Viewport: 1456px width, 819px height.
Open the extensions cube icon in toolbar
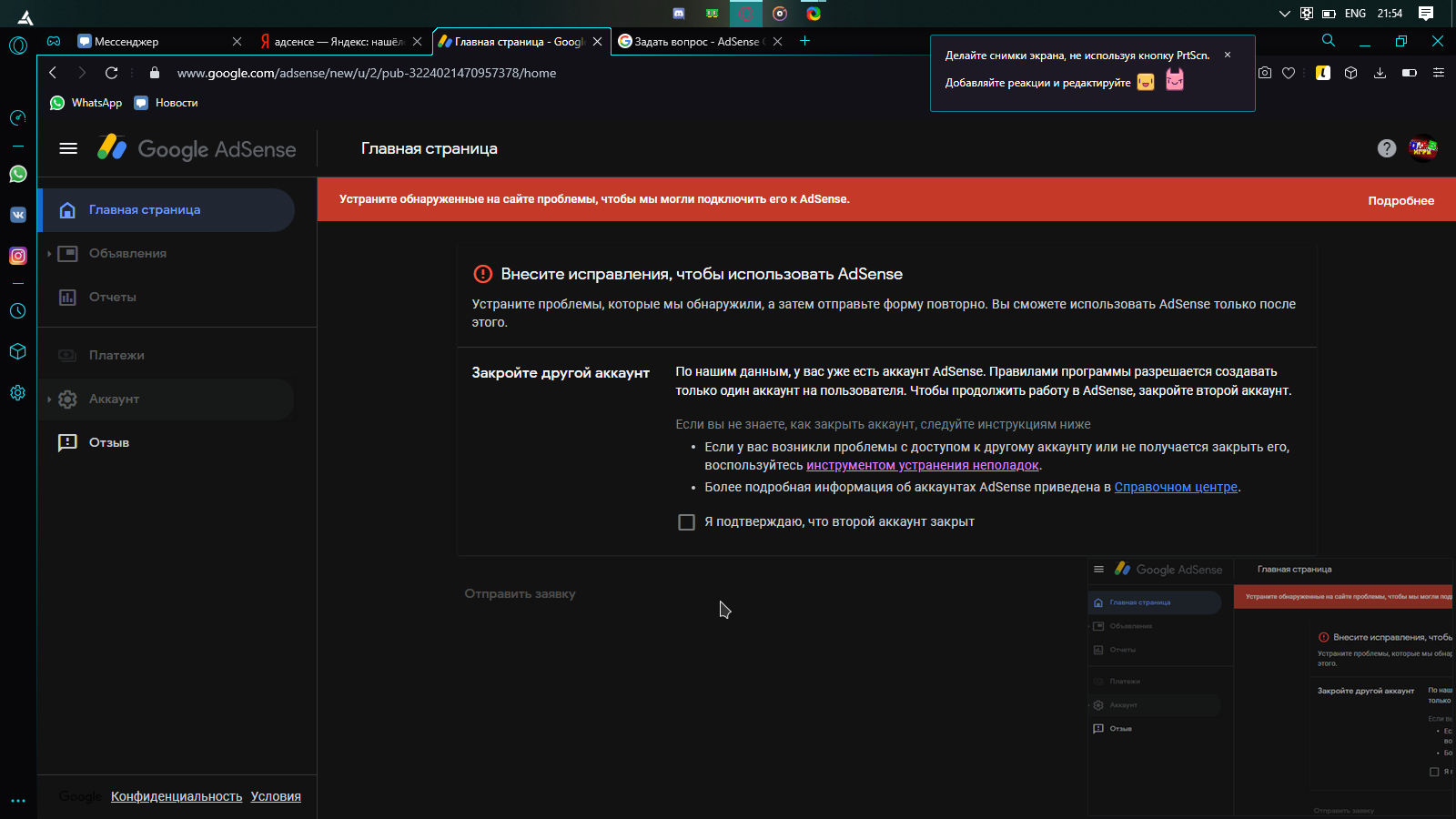pyautogui.click(x=1351, y=73)
